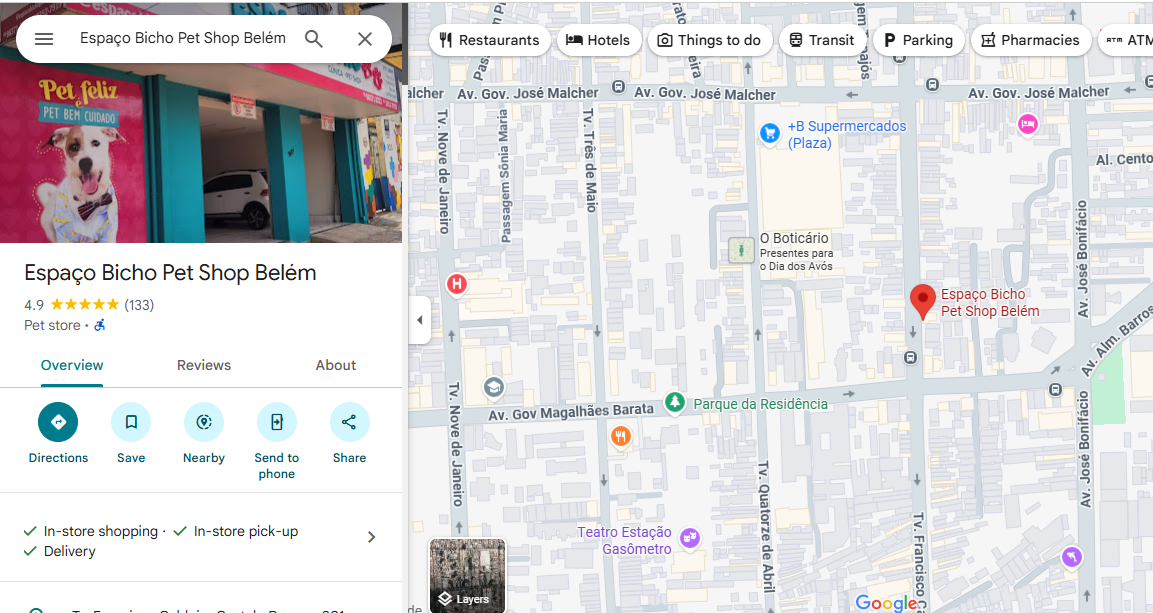Expand service options with right chevron

click(x=371, y=537)
